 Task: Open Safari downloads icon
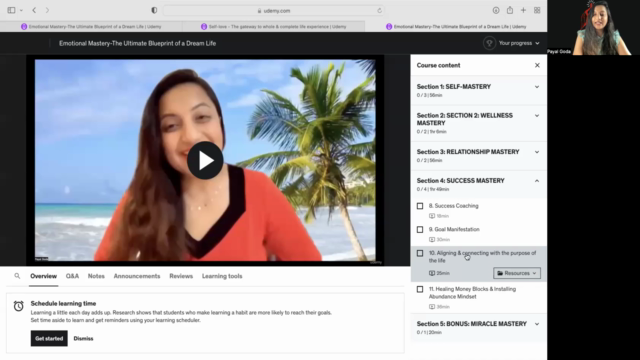click(x=496, y=11)
